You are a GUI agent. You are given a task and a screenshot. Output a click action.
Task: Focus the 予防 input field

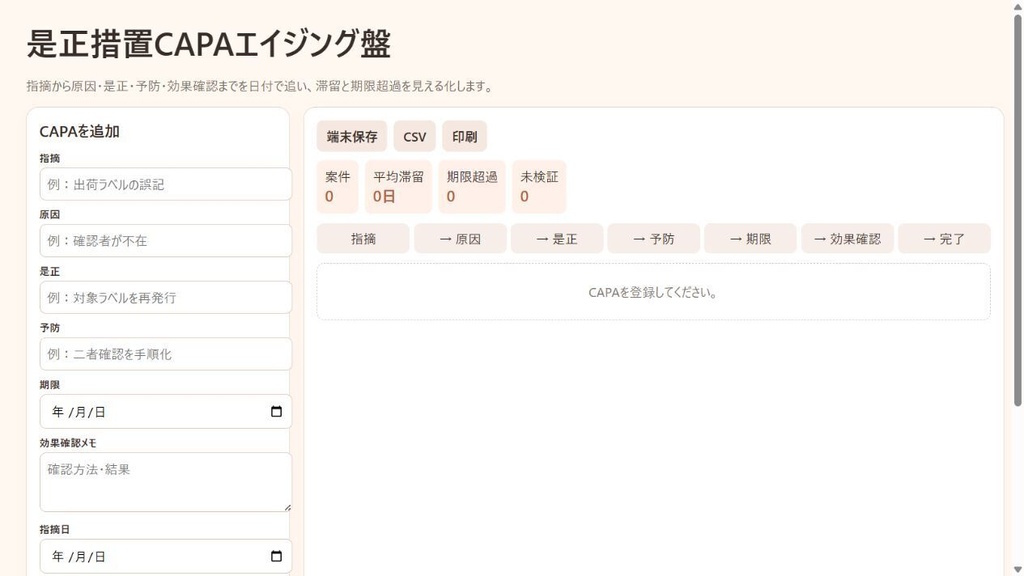[x=166, y=354]
